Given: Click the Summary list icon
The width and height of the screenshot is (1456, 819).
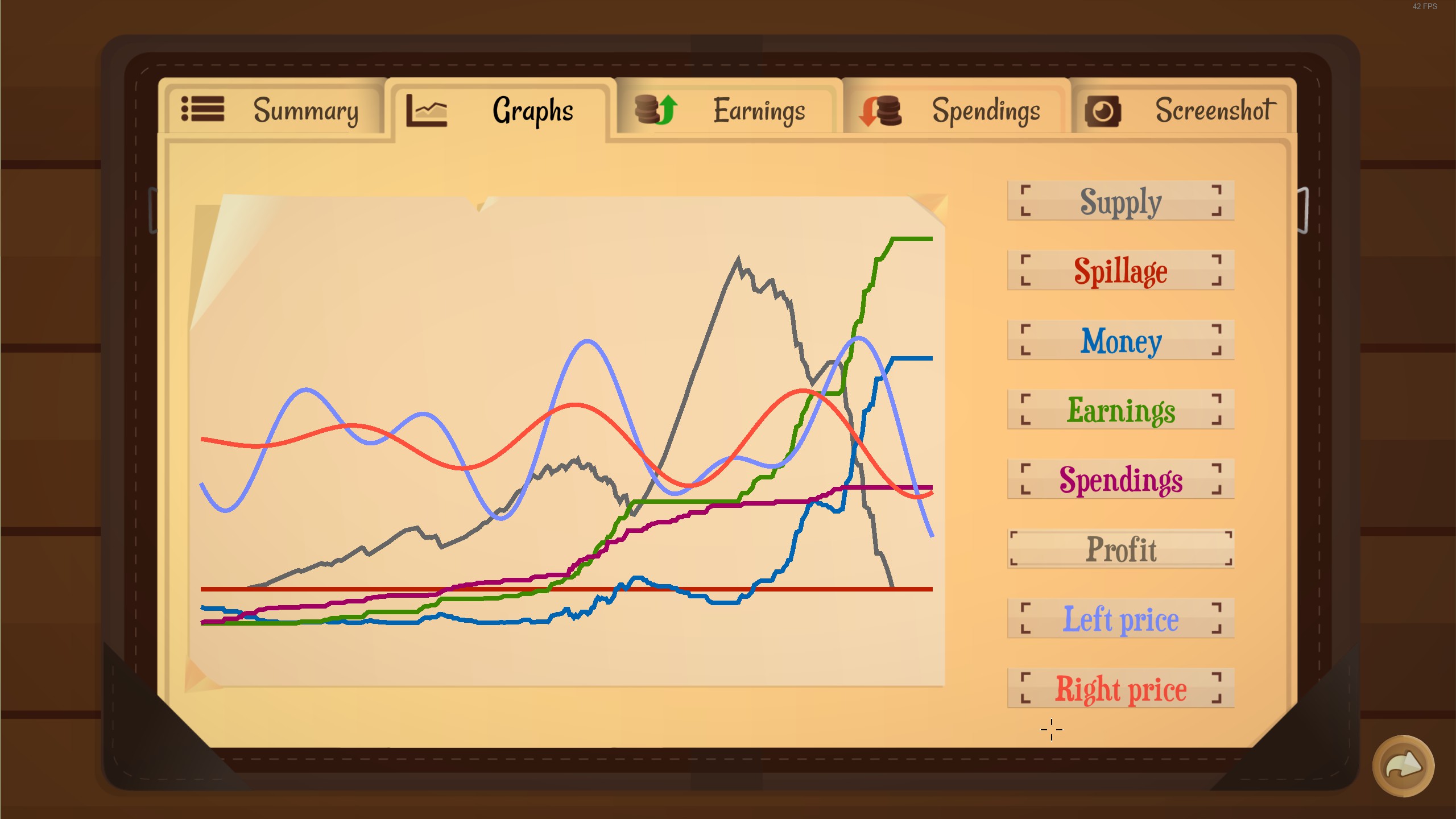Looking at the screenshot, I should 202,109.
